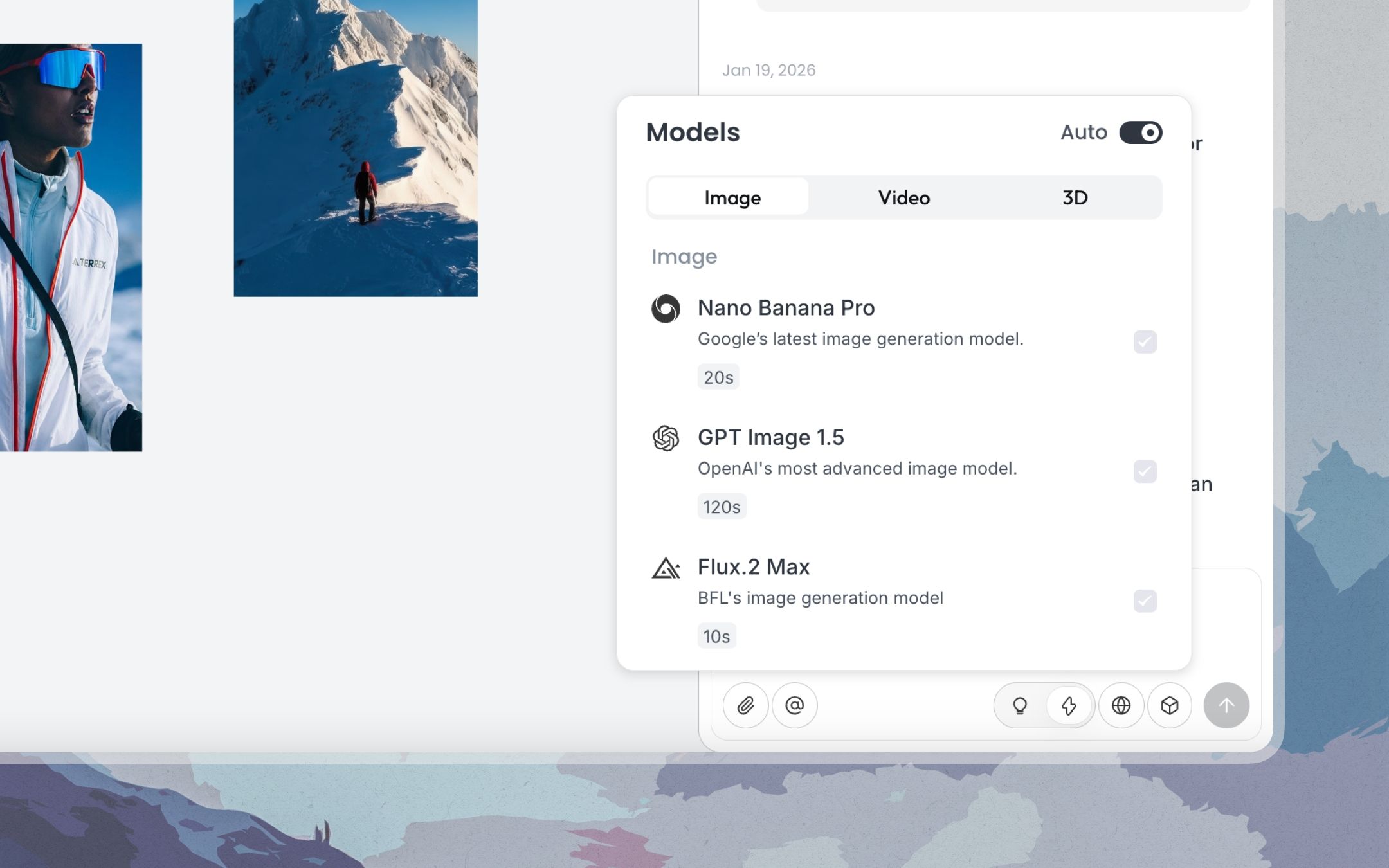
Task: Click the Image section label above the models
Action: 684,257
